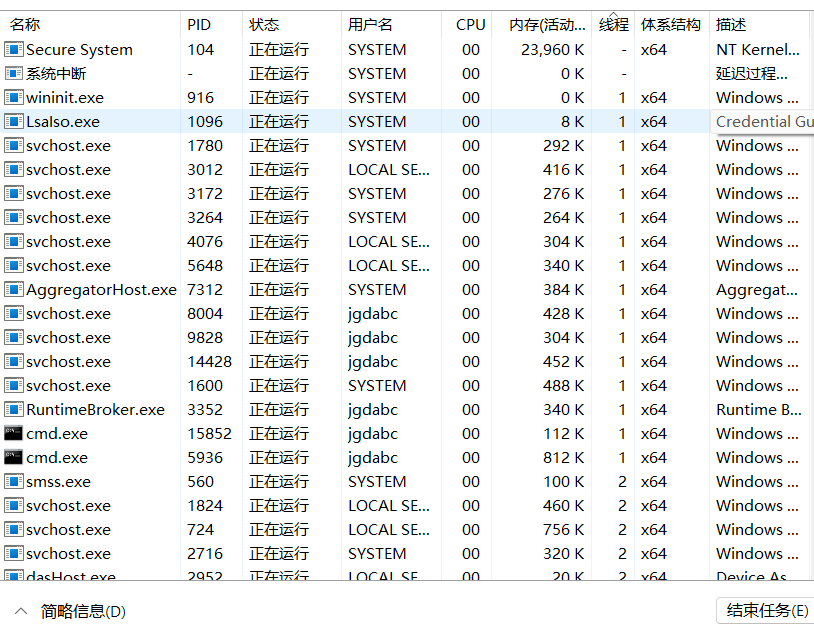
Task: Click the Runtime B... description cell
Action: (759, 410)
